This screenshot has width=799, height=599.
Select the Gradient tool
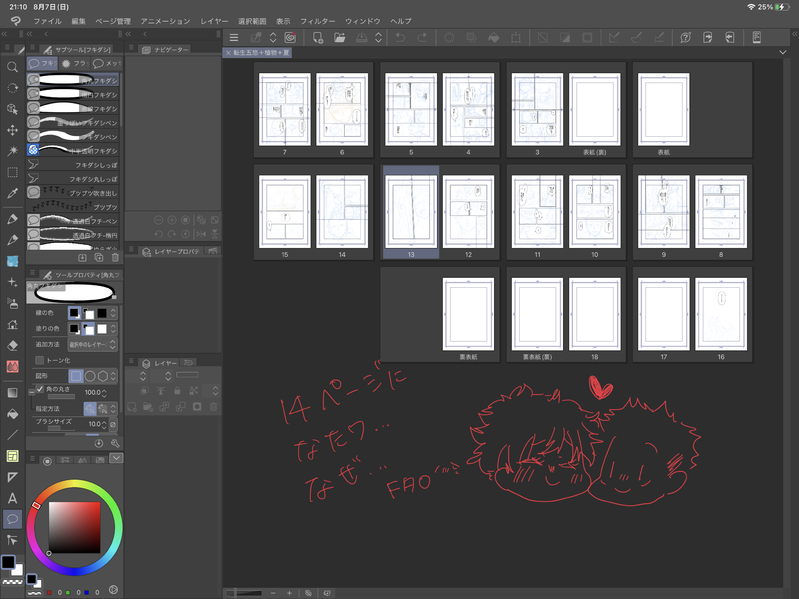[x=12, y=393]
